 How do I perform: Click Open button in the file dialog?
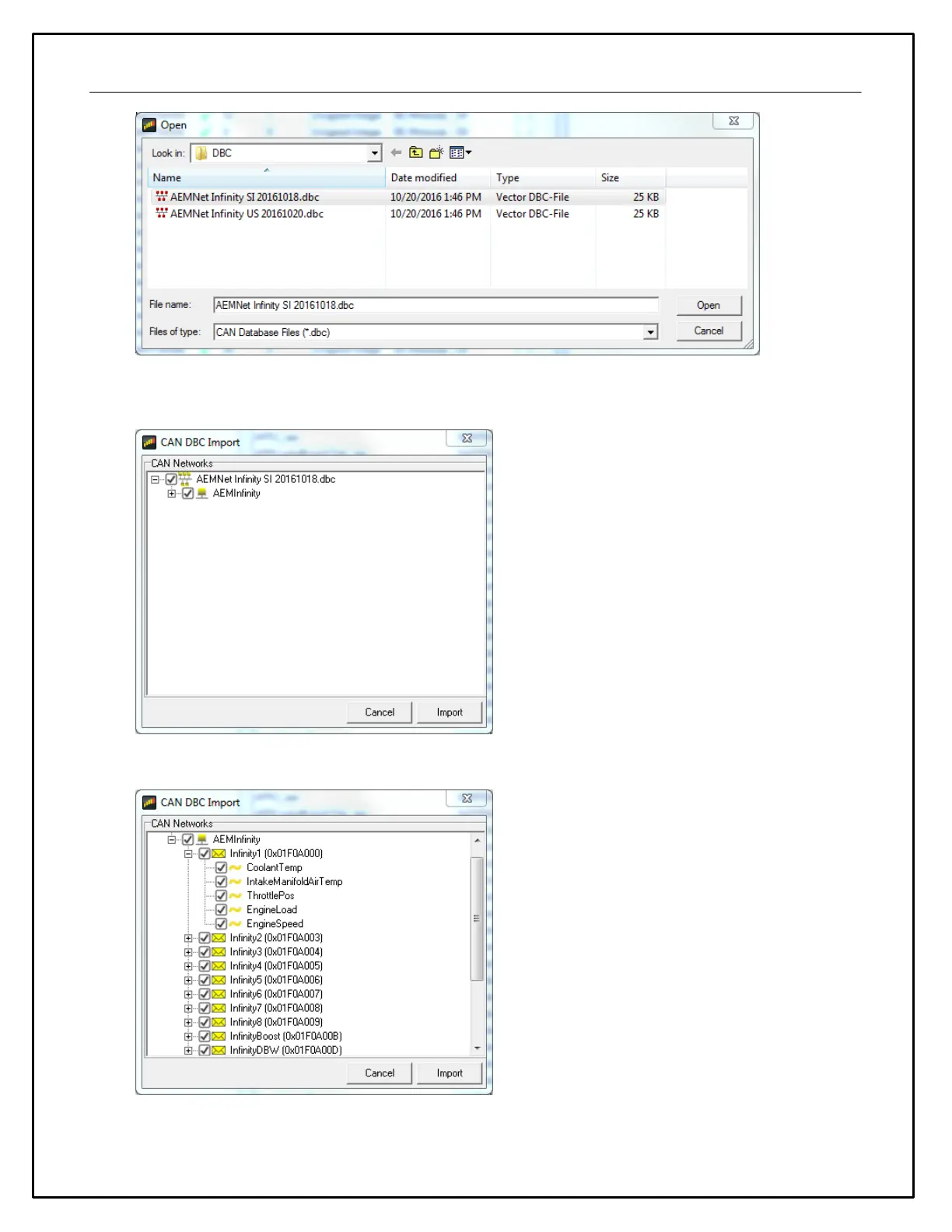click(709, 305)
